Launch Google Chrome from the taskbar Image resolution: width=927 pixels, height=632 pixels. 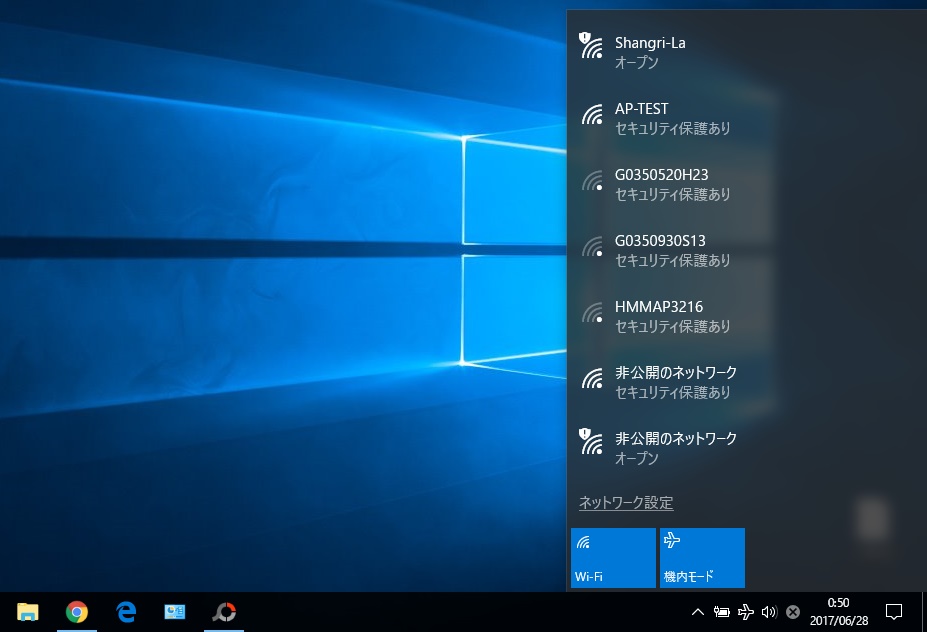[x=77, y=612]
